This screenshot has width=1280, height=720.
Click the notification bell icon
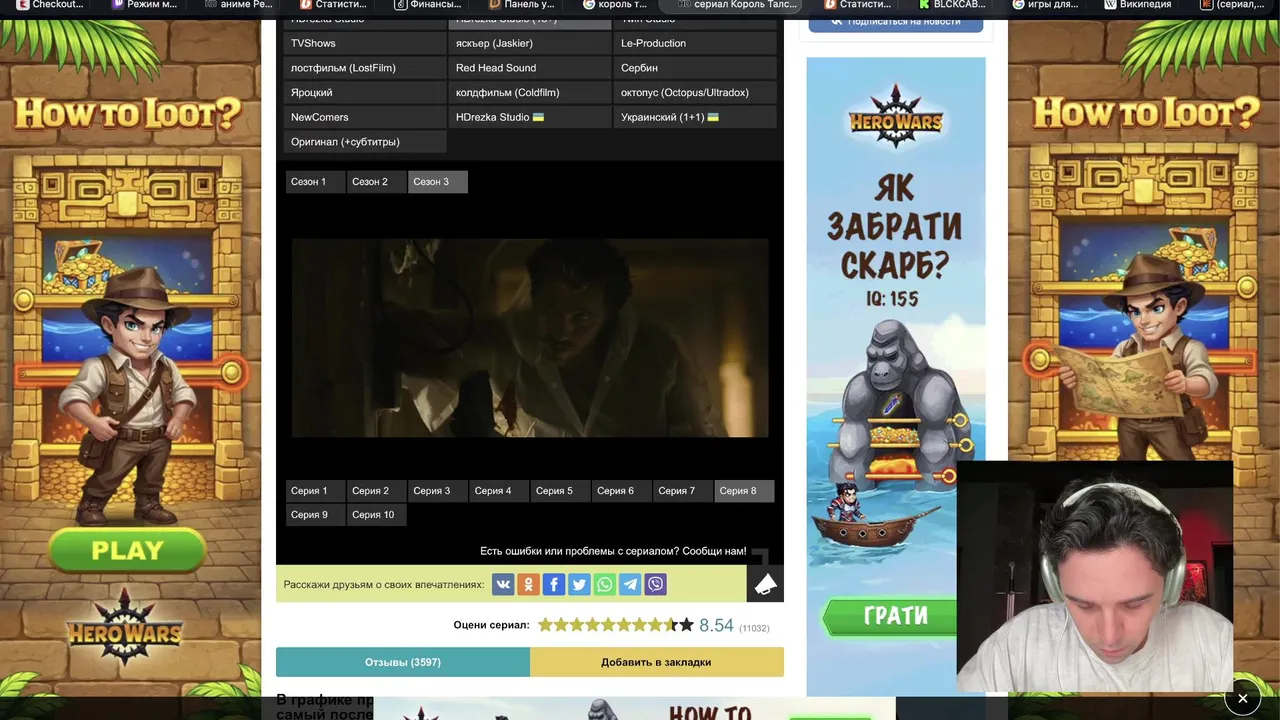click(x=765, y=584)
